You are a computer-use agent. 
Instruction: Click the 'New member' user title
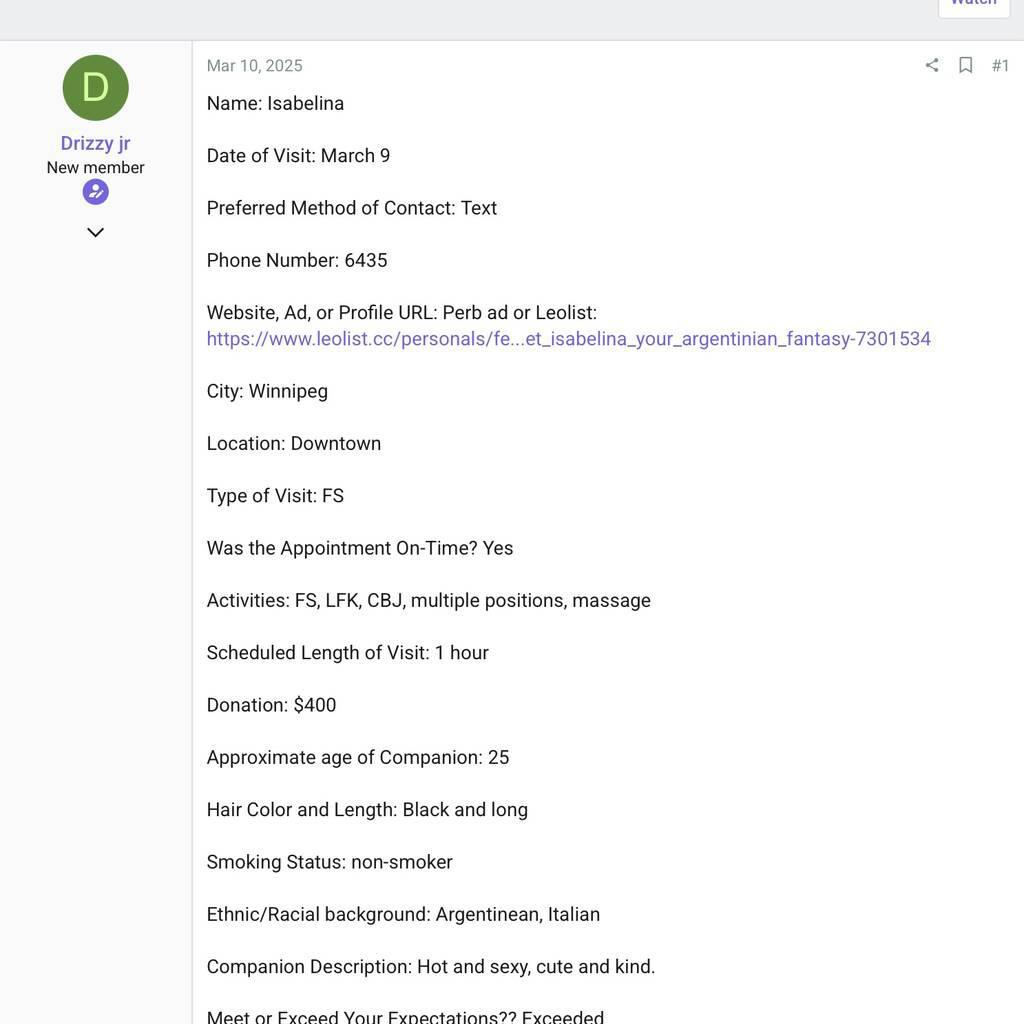[96, 168]
